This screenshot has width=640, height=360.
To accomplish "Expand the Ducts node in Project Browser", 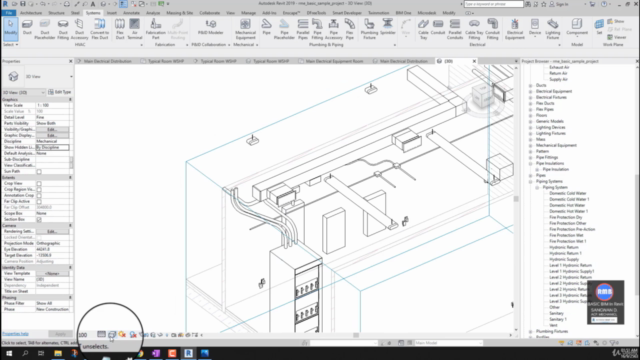I will pyautogui.click(x=531, y=85).
